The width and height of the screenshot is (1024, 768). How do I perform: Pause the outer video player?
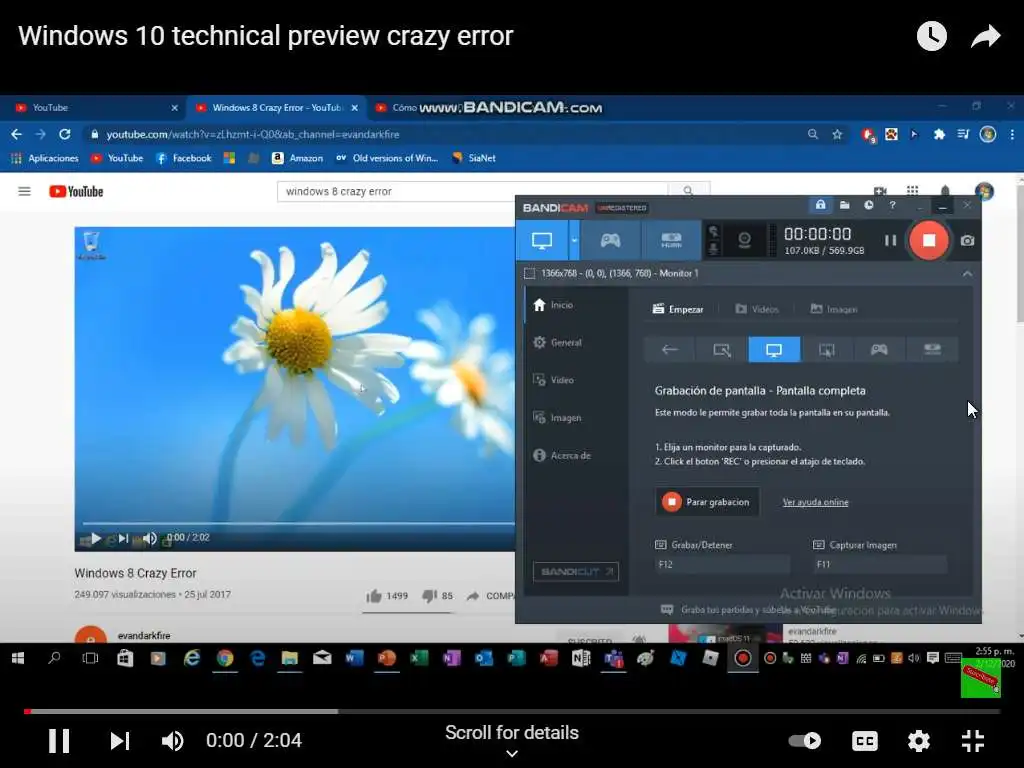point(59,741)
